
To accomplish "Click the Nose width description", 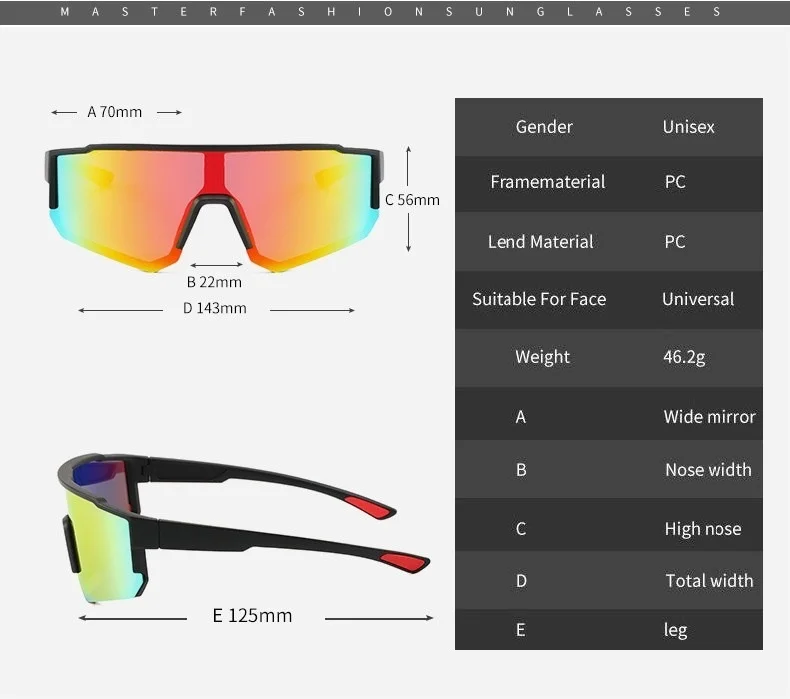I will pos(708,470).
